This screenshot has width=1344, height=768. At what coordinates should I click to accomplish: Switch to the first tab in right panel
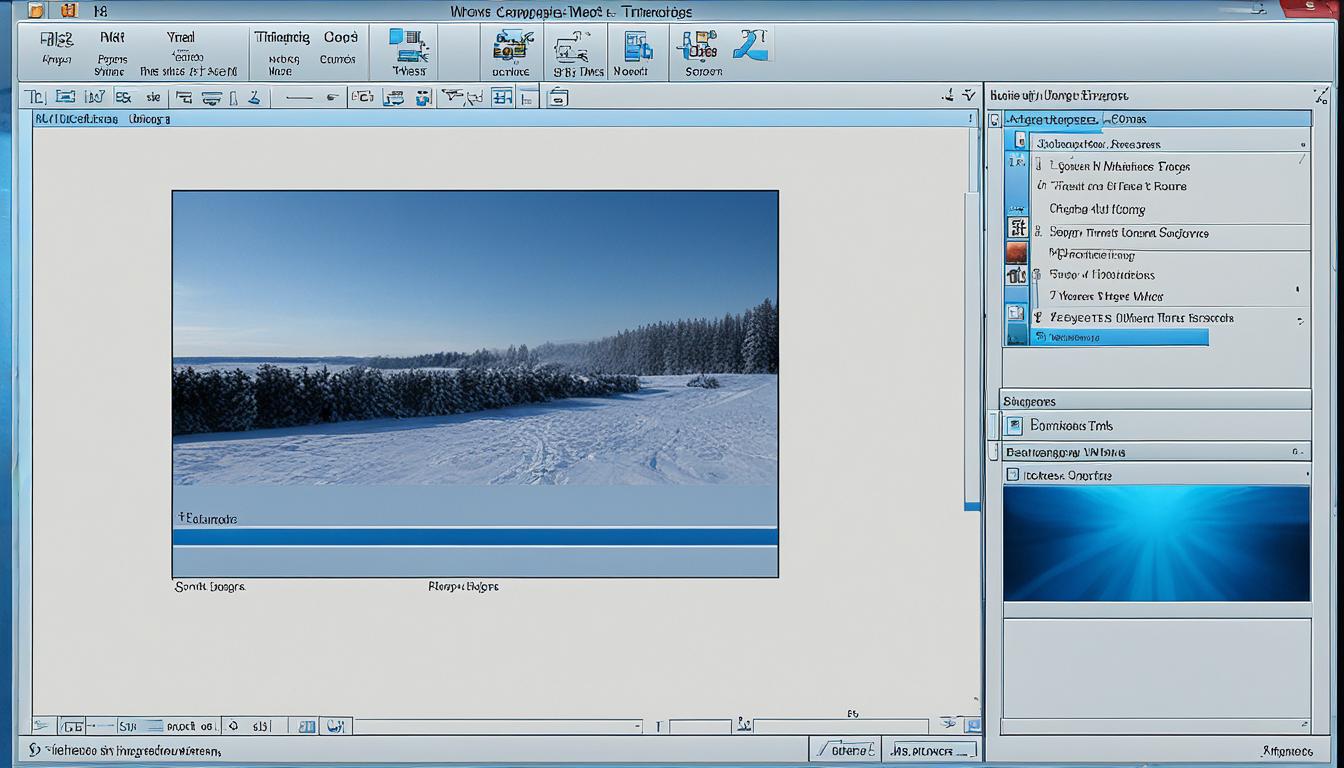[x=1051, y=119]
